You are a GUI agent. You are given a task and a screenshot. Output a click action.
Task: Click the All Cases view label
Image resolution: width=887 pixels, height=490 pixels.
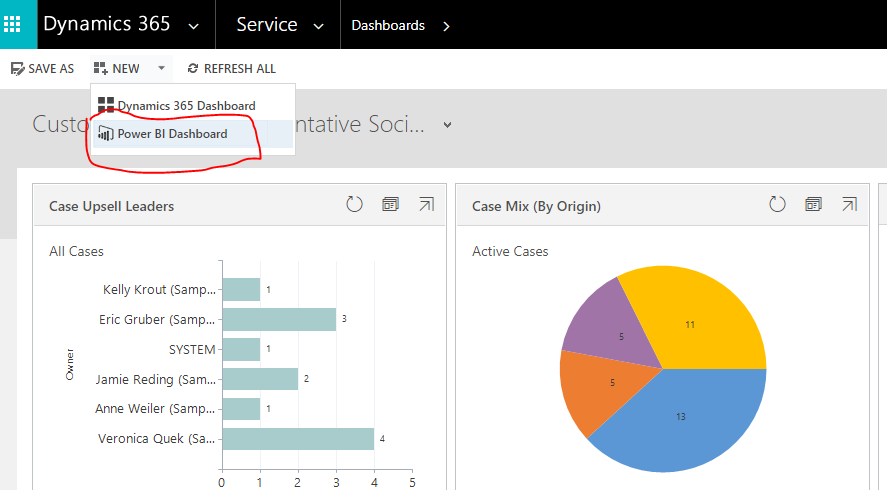click(x=76, y=251)
